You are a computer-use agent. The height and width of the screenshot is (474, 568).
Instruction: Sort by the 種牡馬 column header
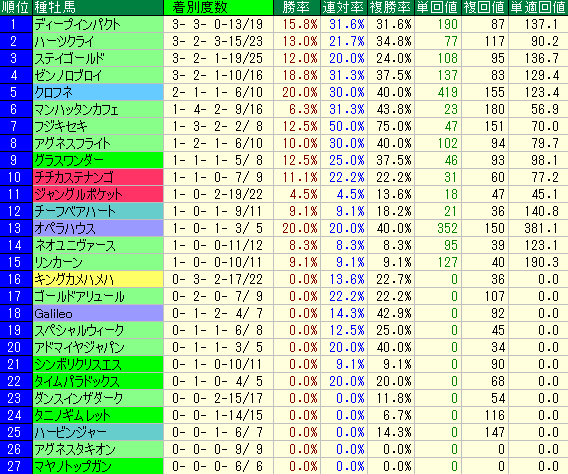(98, 7)
